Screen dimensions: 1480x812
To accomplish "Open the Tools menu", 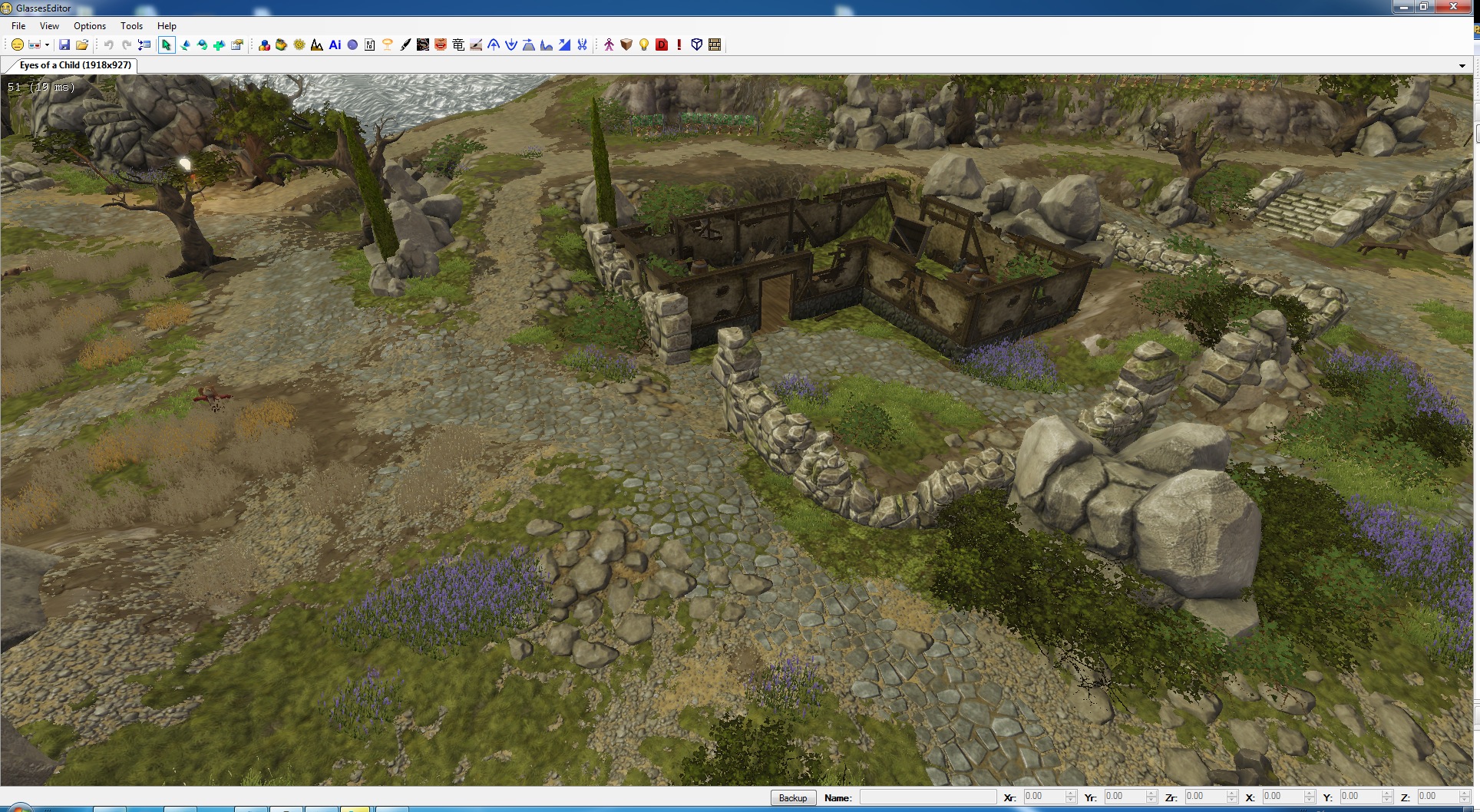I will point(131,26).
